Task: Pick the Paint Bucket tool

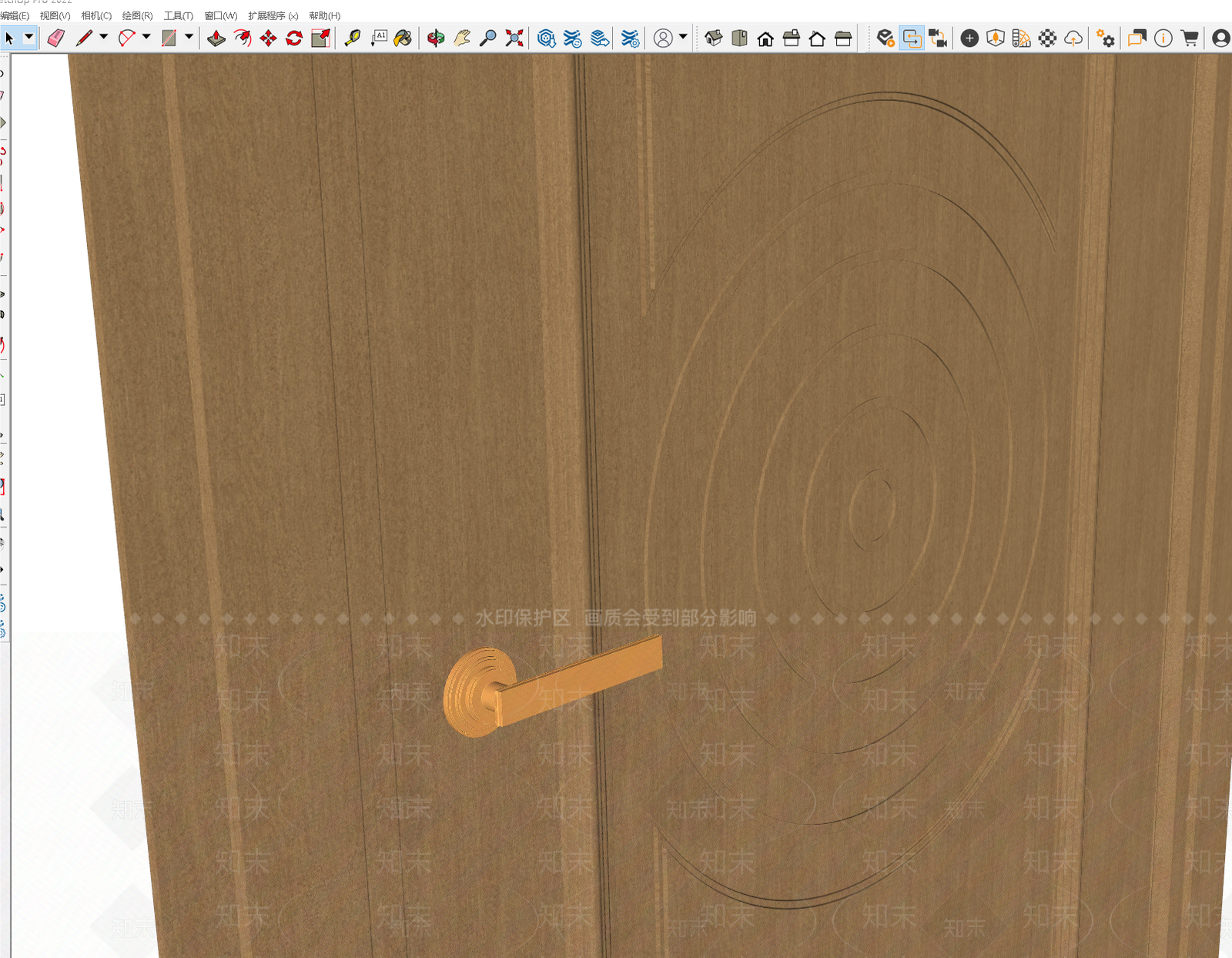Action: (x=403, y=38)
